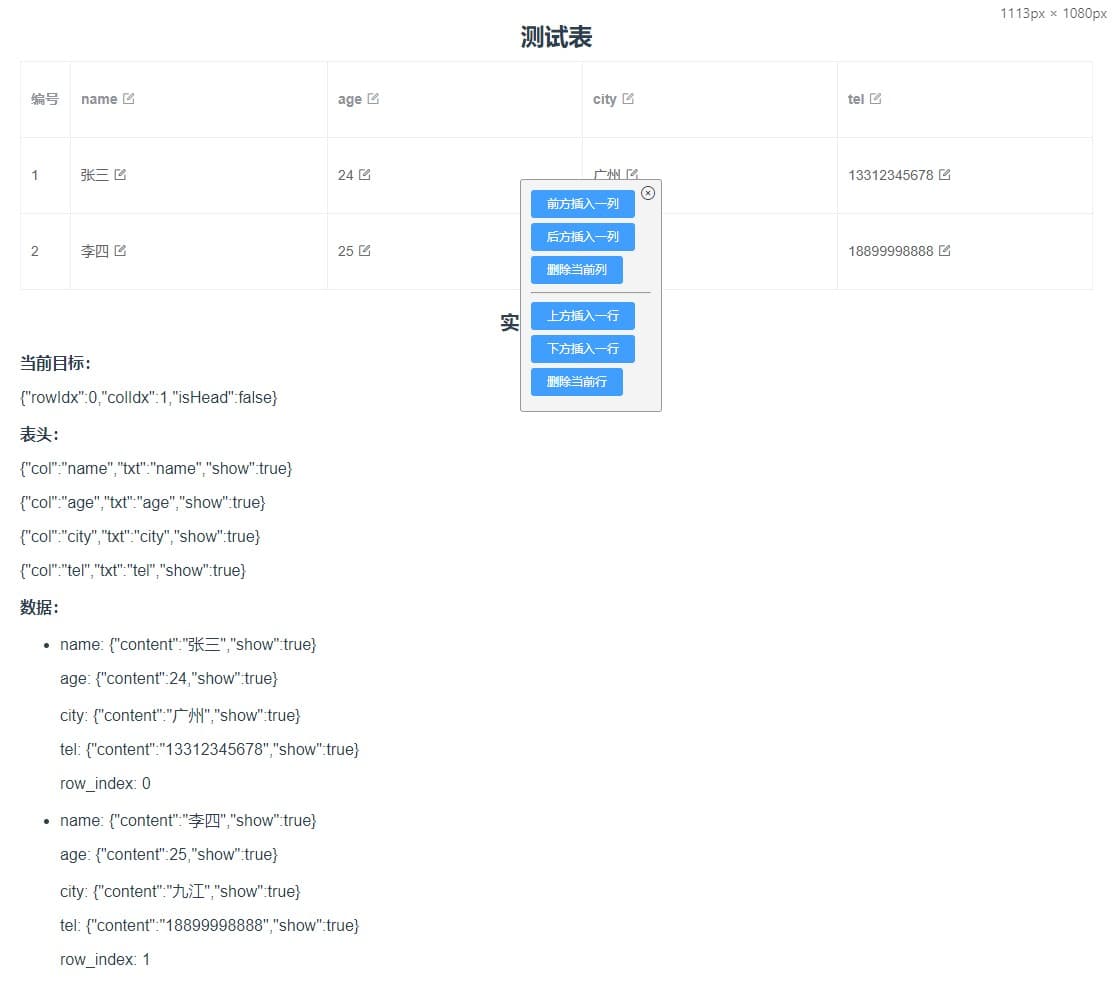This screenshot has width=1113, height=981.
Task: Click edit icon next to name header
Action: [128, 99]
